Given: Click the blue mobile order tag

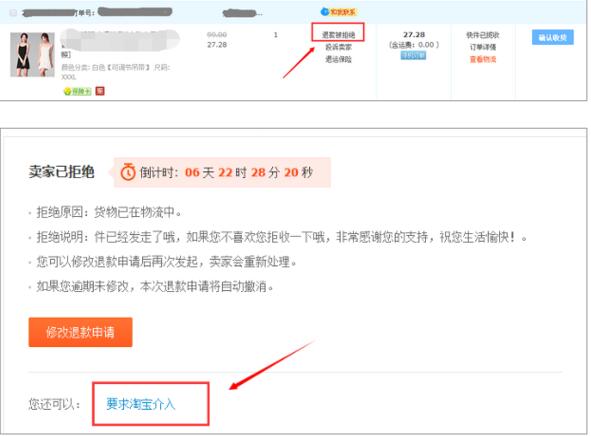Looking at the screenshot, I should point(413,55).
